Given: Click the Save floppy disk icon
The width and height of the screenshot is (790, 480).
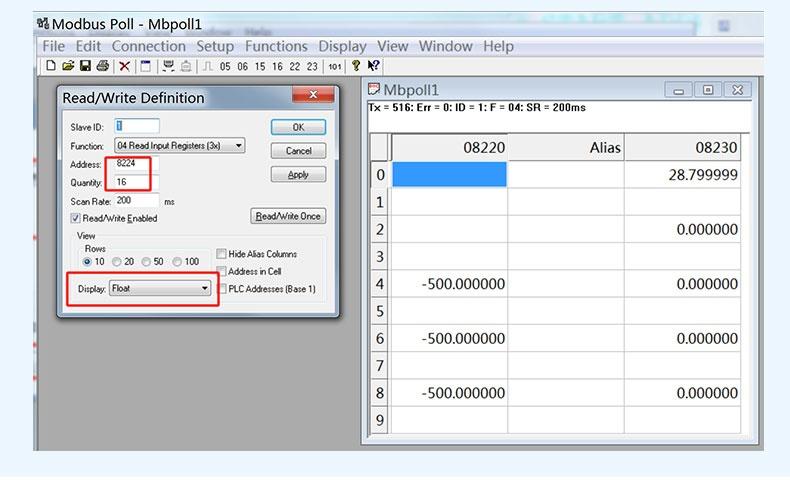Looking at the screenshot, I should click(x=86, y=66).
